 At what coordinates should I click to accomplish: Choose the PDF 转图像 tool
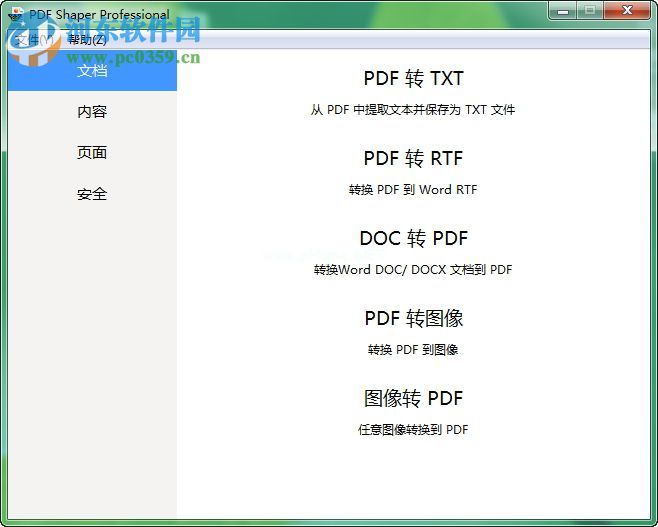(x=413, y=318)
